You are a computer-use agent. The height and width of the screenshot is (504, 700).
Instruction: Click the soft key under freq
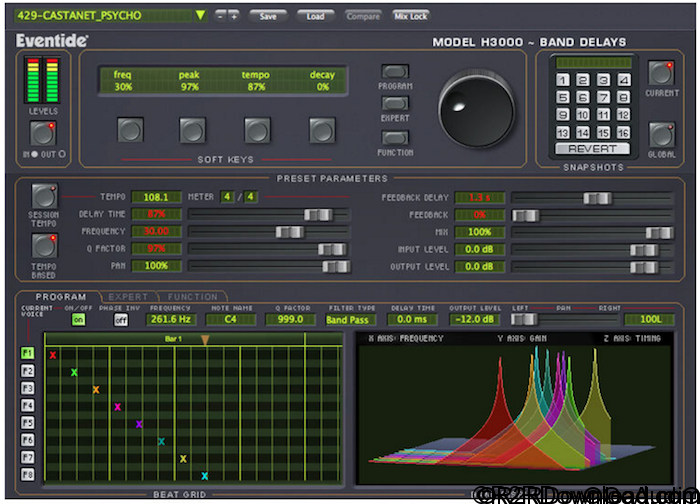130,130
